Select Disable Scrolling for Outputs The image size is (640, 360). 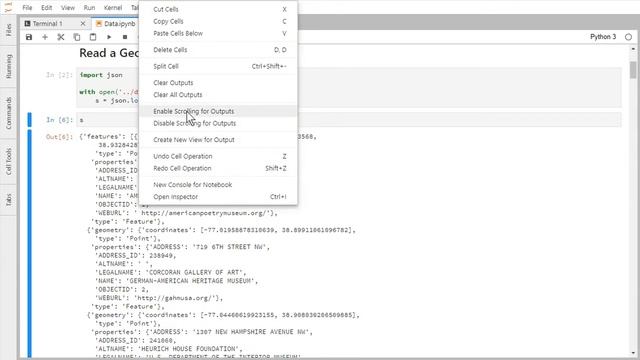point(218,123)
